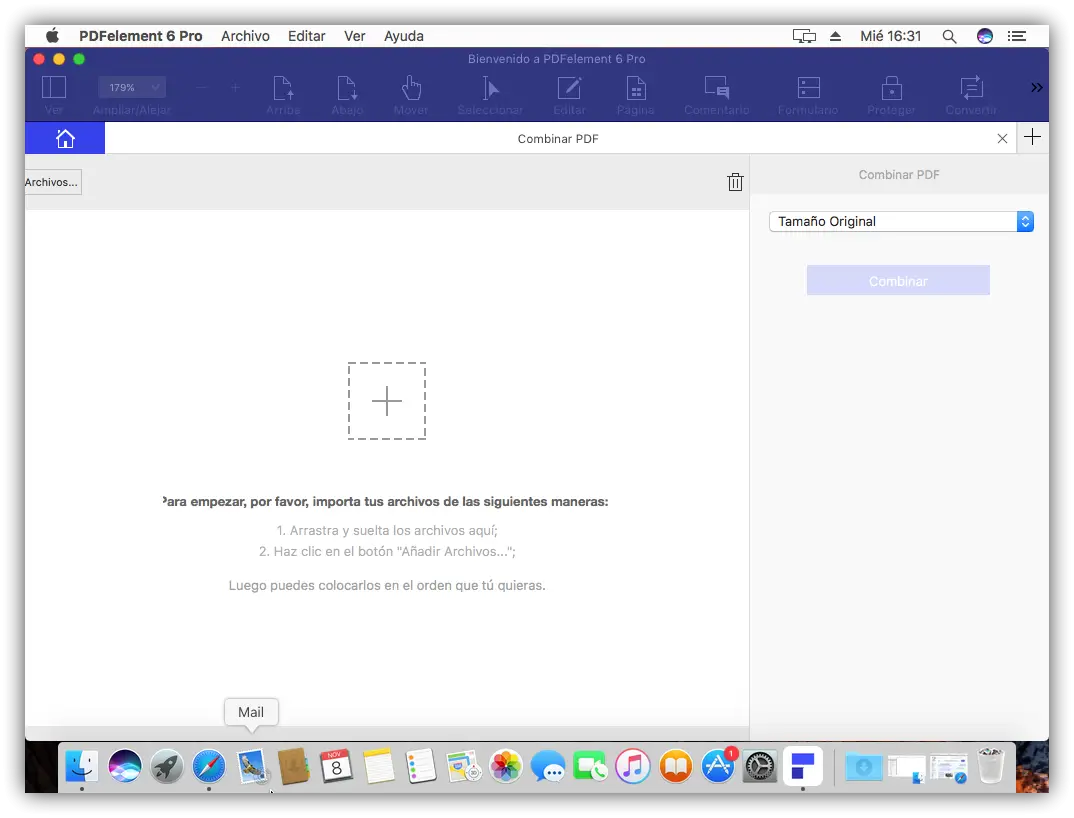Screen dimensions: 1074x818
Task: Click the trash delete icon
Action: point(735,182)
